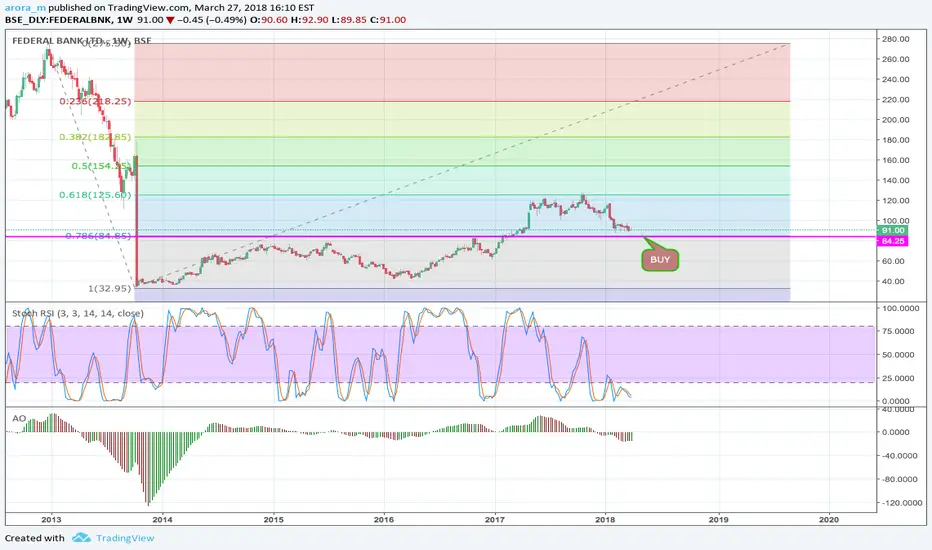Open the TradingView link beside Created with
932x550 pixels.
(x=125, y=538)
